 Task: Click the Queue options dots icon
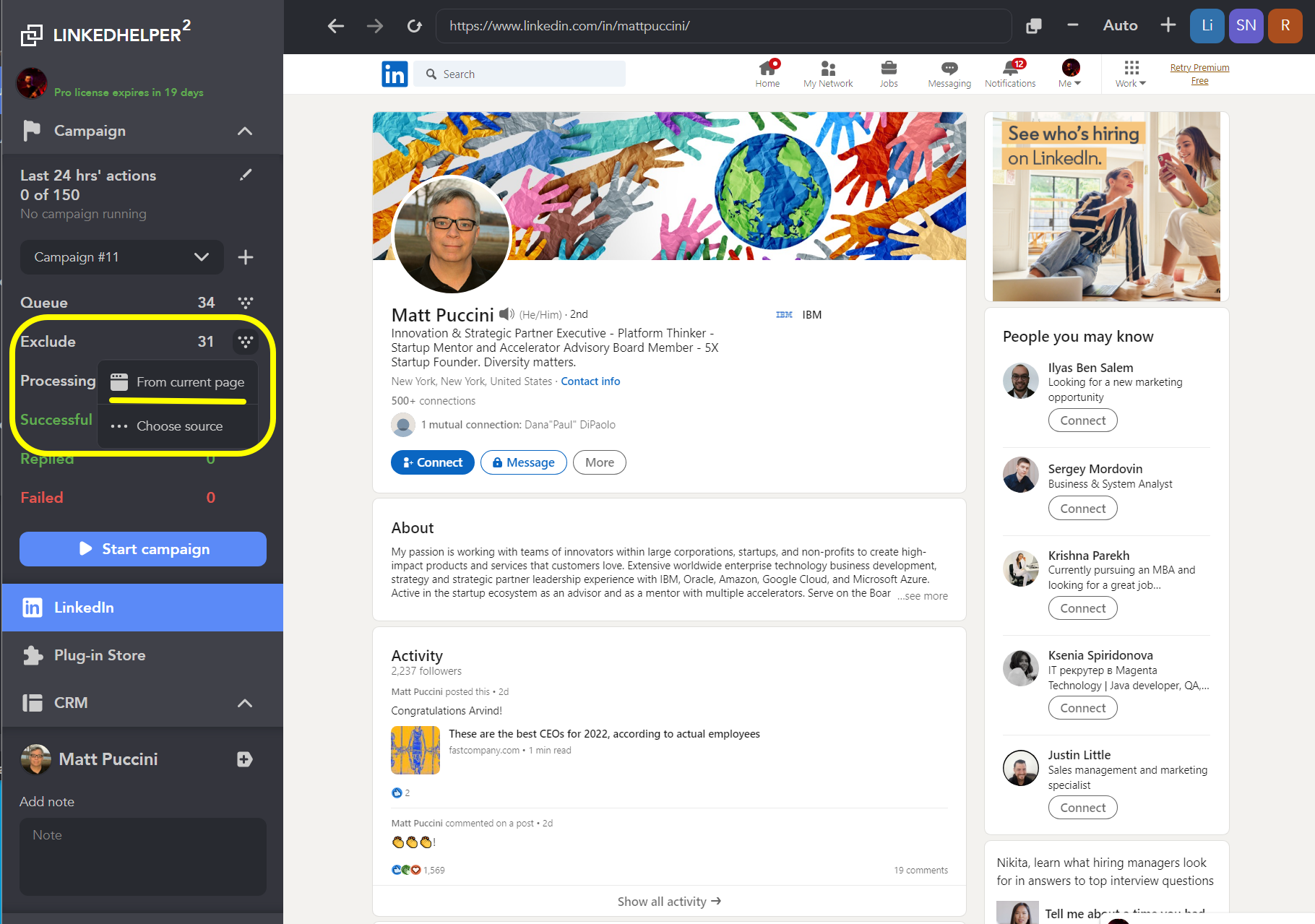(x=246, y=303)
